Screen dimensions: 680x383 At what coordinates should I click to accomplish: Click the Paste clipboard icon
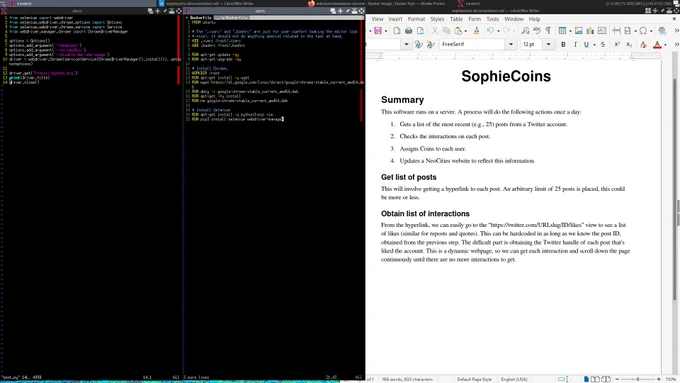458,30
